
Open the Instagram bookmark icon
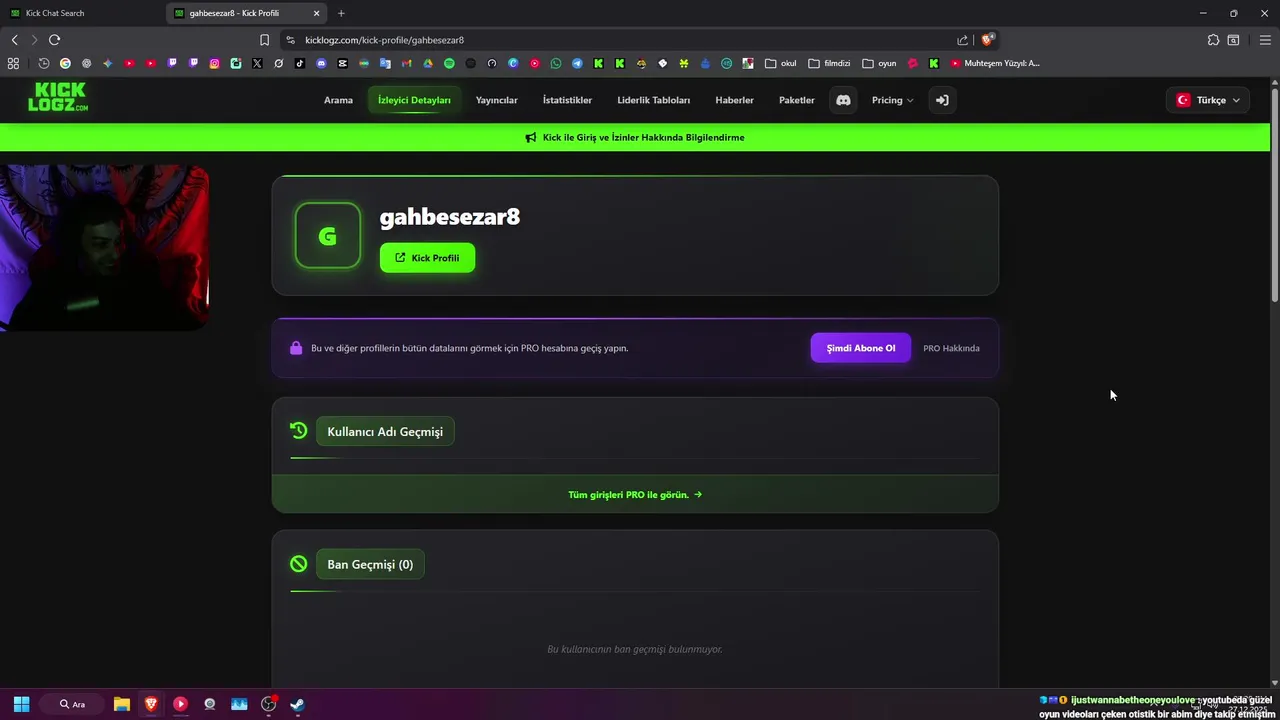coord(214,63)
